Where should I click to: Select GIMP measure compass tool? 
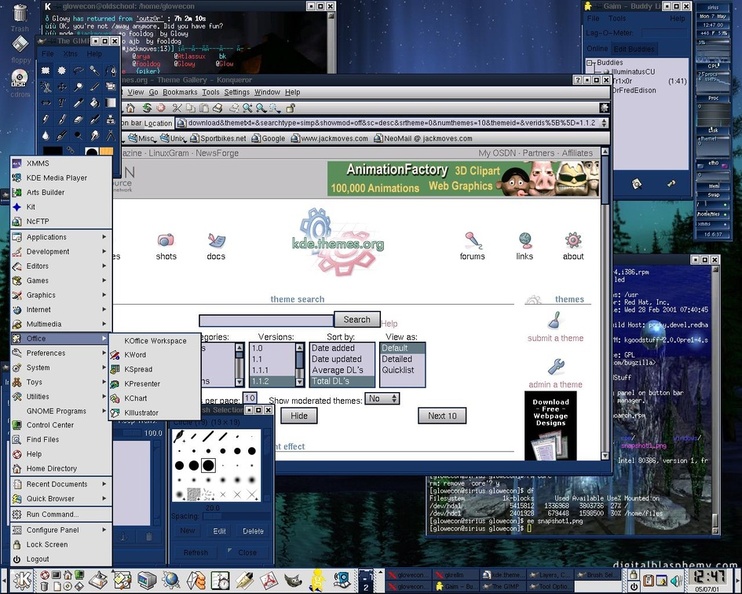[111, 136]
